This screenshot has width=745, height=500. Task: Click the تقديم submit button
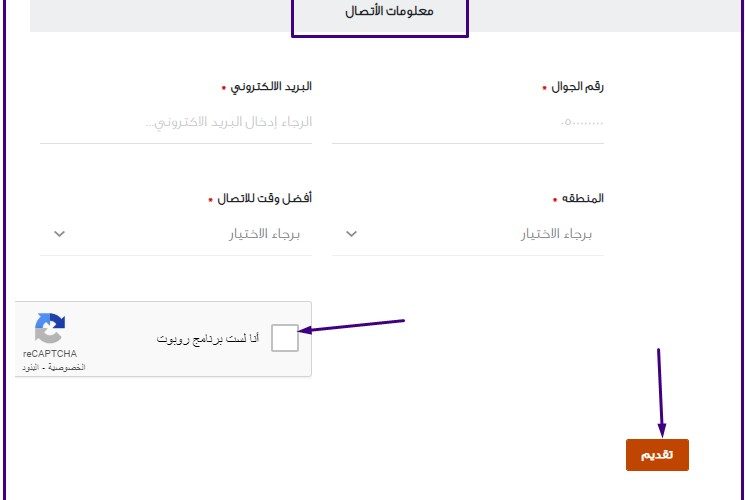pos(657,455)
